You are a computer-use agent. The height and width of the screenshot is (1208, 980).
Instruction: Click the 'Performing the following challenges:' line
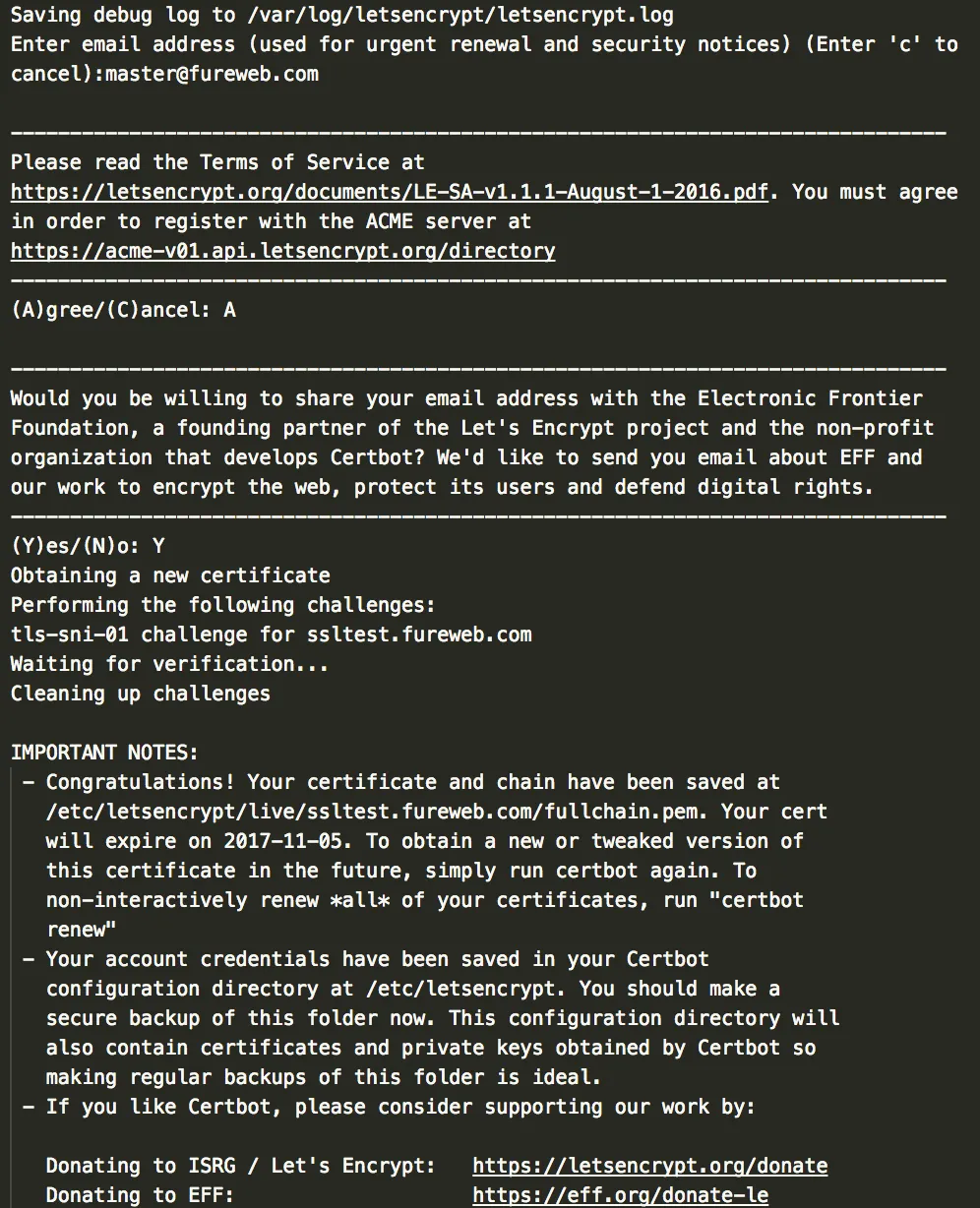coord(223,605)
